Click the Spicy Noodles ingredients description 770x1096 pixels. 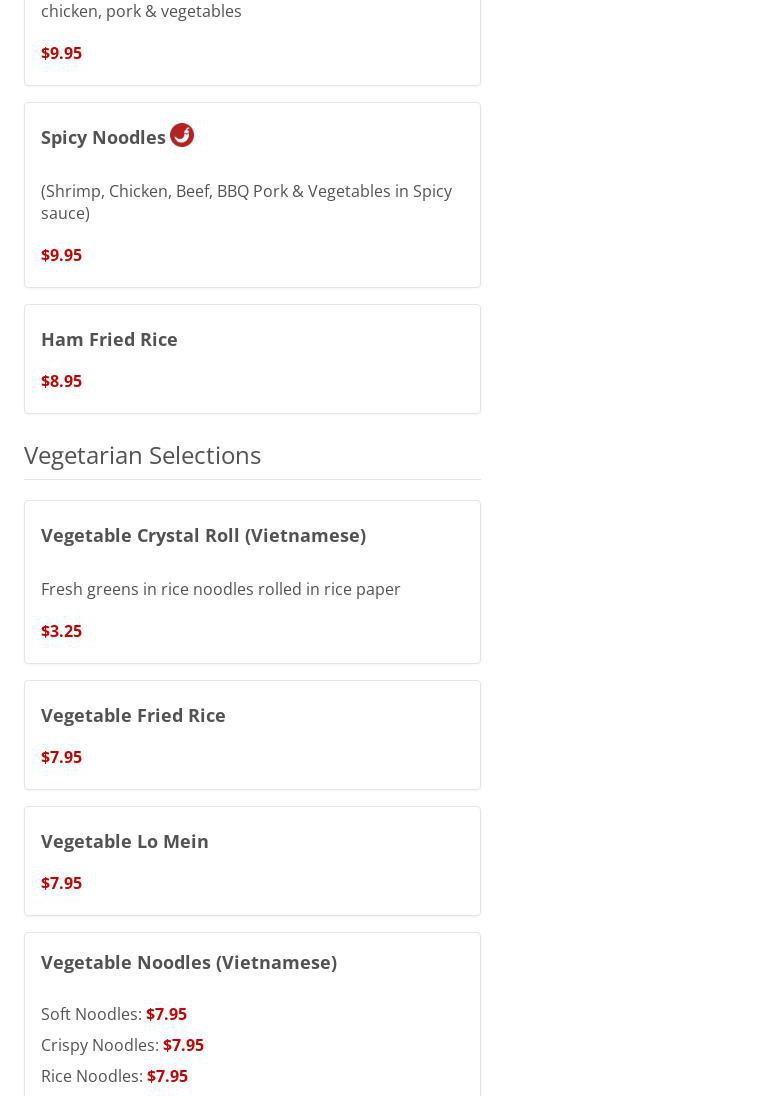tap(246, 202)
